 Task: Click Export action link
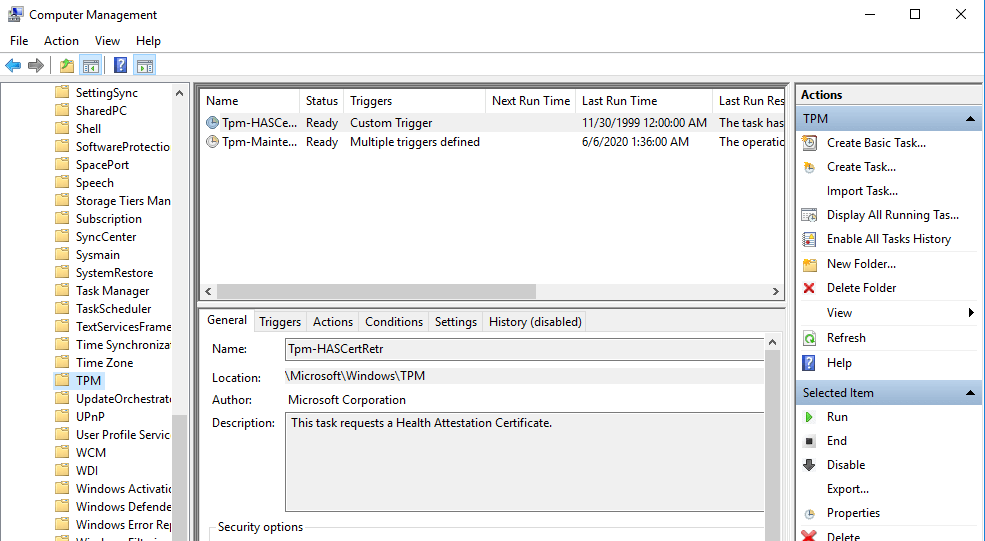click(x=847, y=489)
